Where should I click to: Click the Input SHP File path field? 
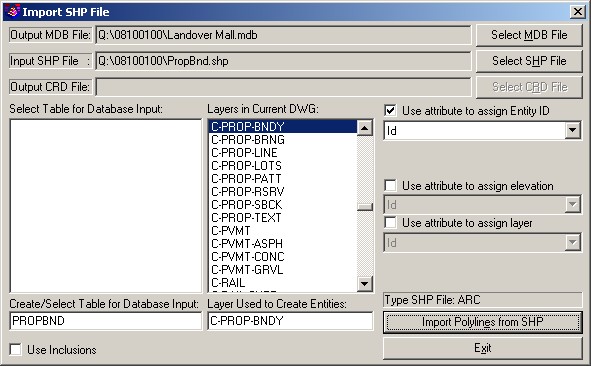coord(283,61)
